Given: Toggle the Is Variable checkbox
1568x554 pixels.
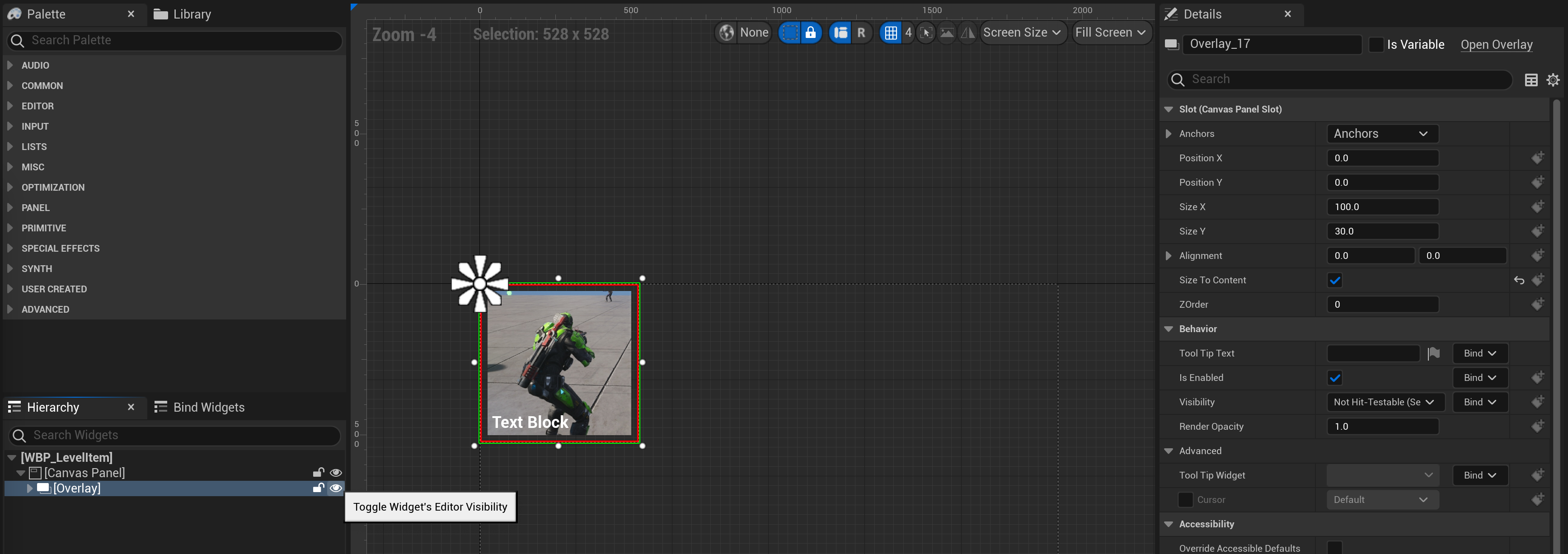Looking at the screenshot, I should [1376, 44].
